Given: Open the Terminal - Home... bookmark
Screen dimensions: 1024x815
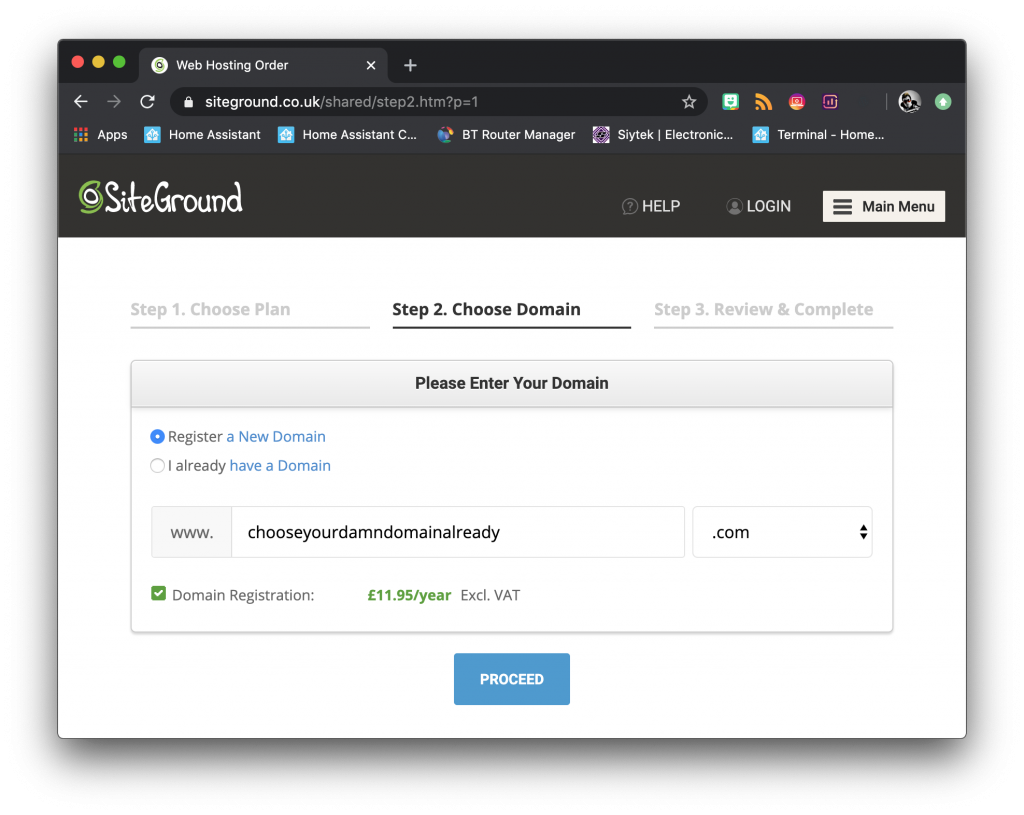Looking at the screenshot, I should click(818, 135).
